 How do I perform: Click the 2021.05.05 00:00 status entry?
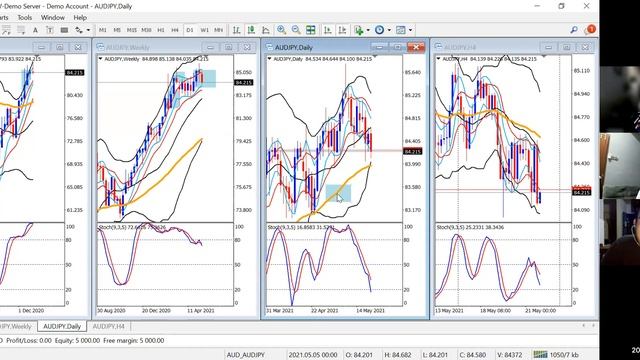coord(313,355)
